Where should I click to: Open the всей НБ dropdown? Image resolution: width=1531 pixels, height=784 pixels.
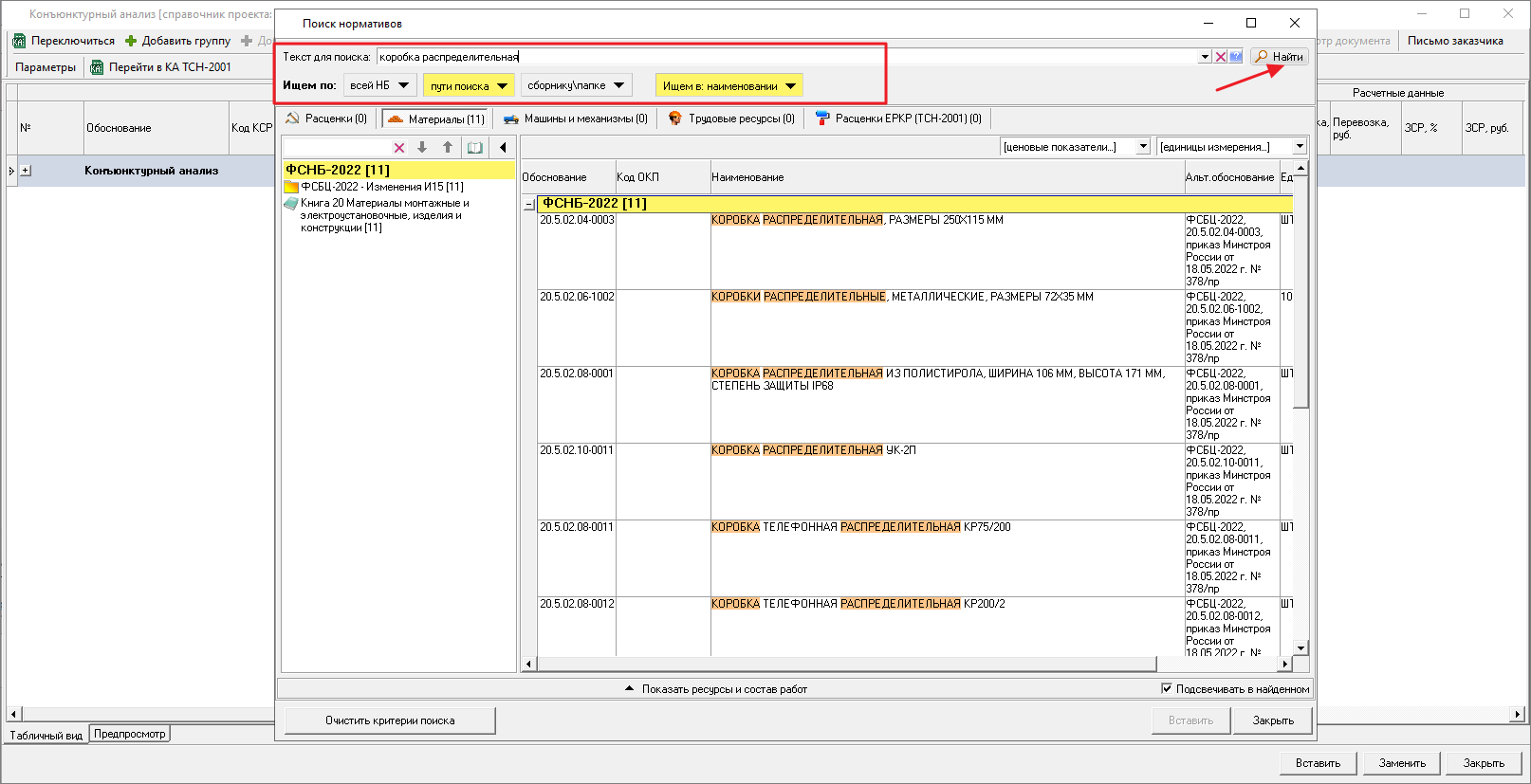(x=379, y=85)
